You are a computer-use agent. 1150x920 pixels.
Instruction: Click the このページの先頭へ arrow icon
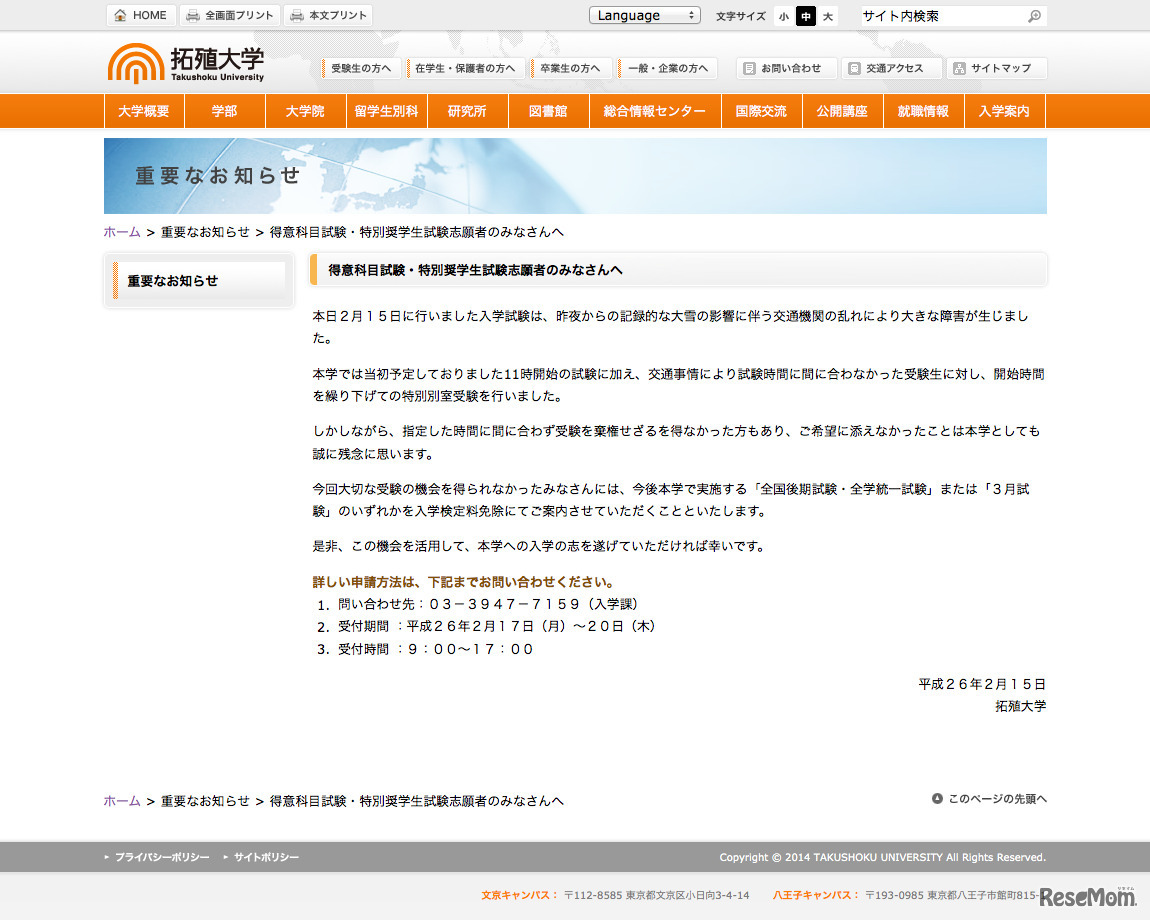937,798
